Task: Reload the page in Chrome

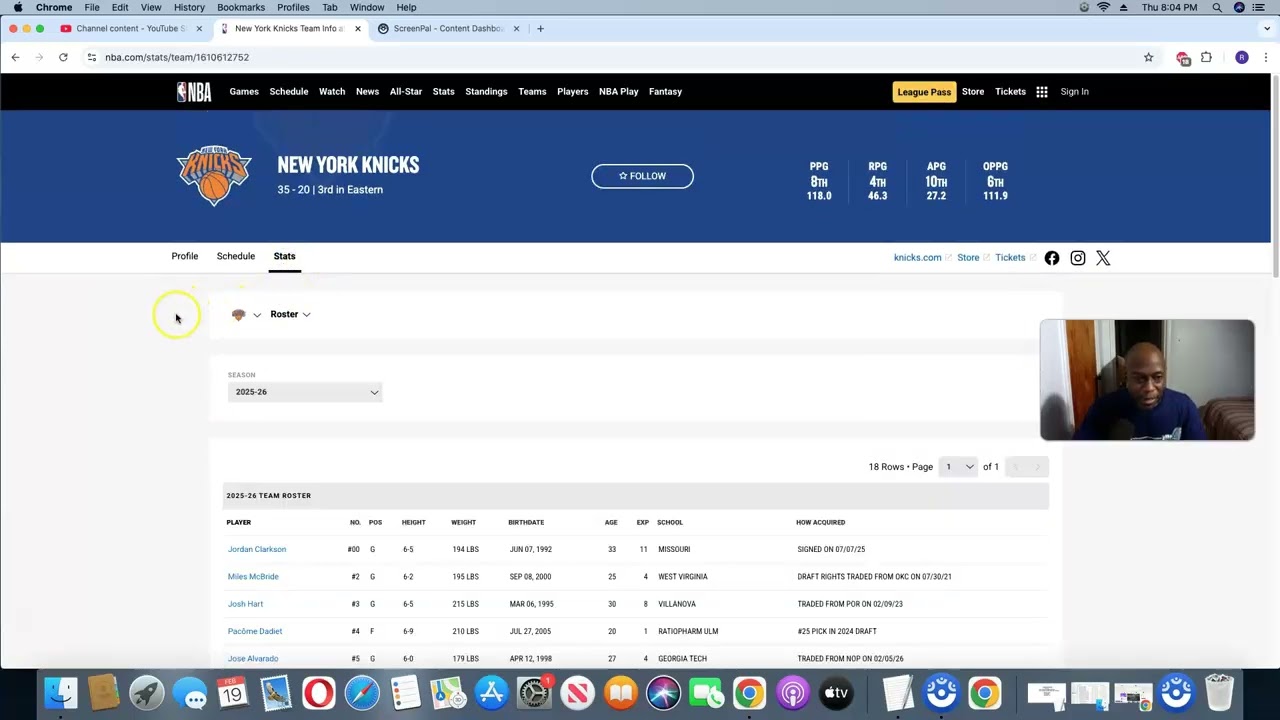Action: coord(63,57)
